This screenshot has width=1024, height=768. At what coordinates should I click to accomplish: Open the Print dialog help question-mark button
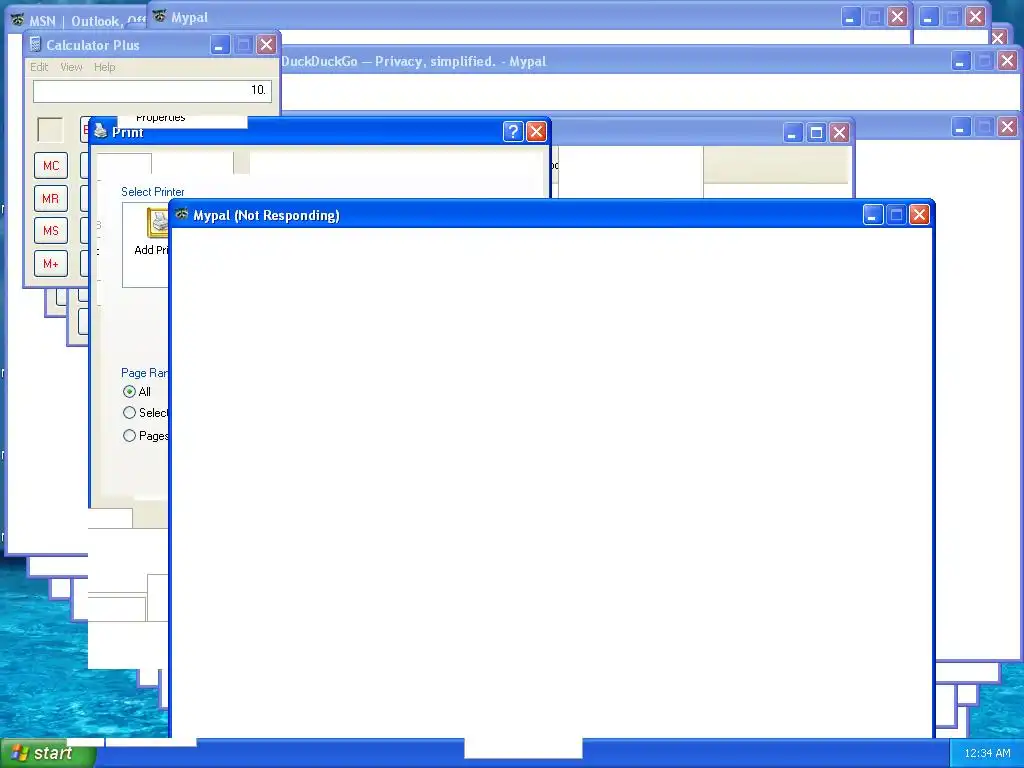click(x=513, y=131)
